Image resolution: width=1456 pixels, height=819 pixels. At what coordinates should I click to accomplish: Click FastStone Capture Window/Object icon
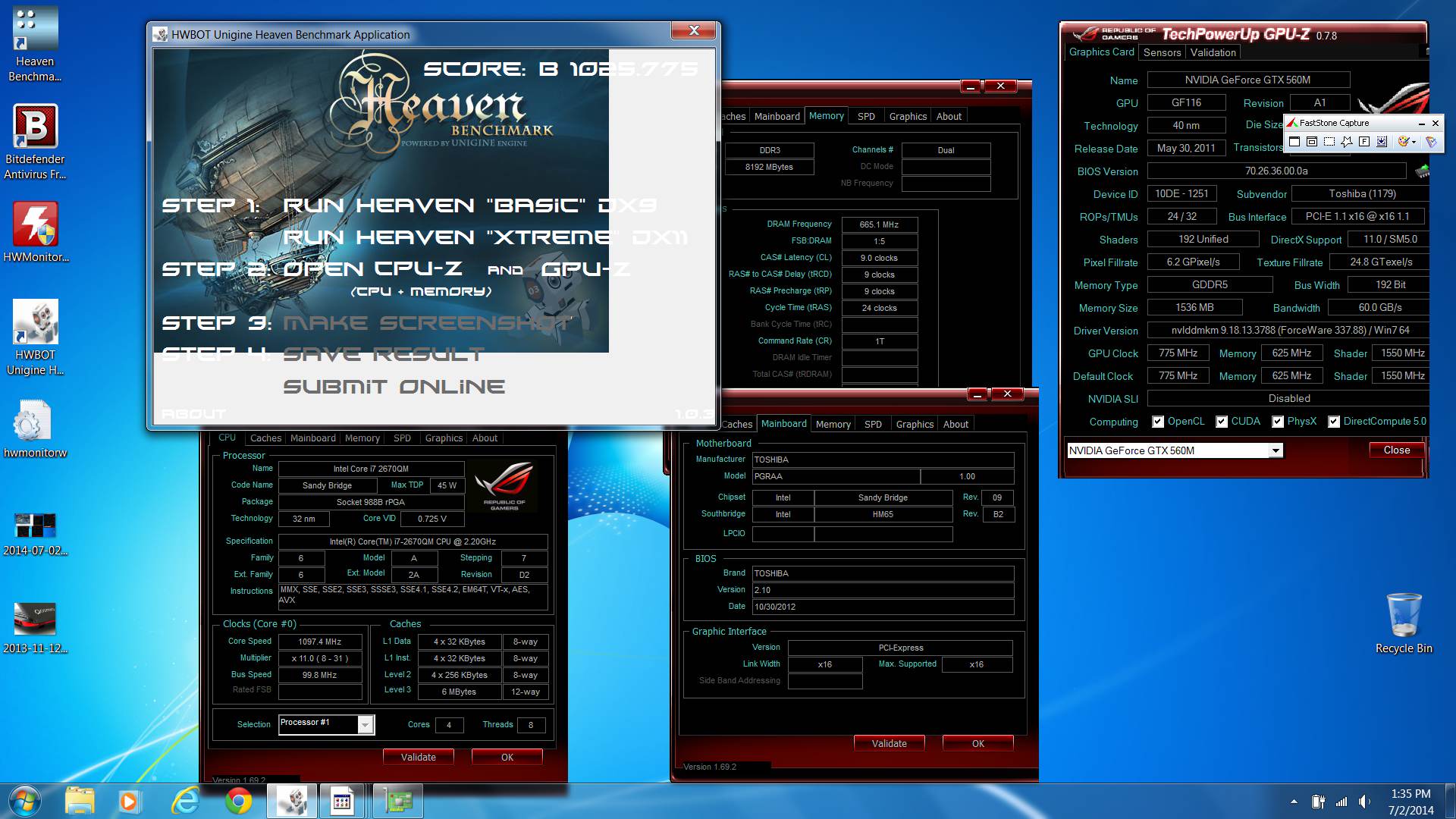click(x=1312, y=142)
